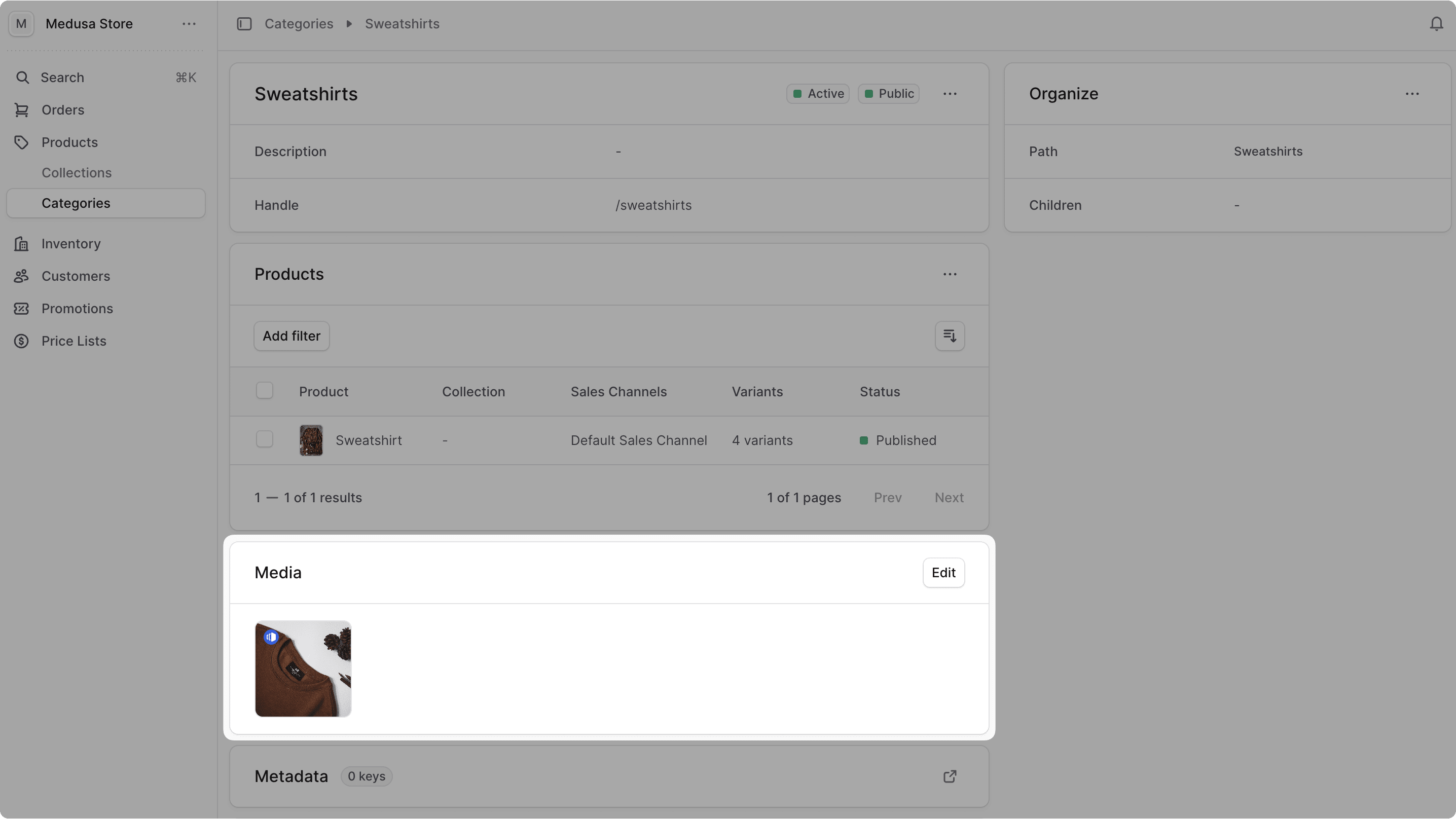
Task: Click the sort order icon in Products panel
Action: [949, 336]
